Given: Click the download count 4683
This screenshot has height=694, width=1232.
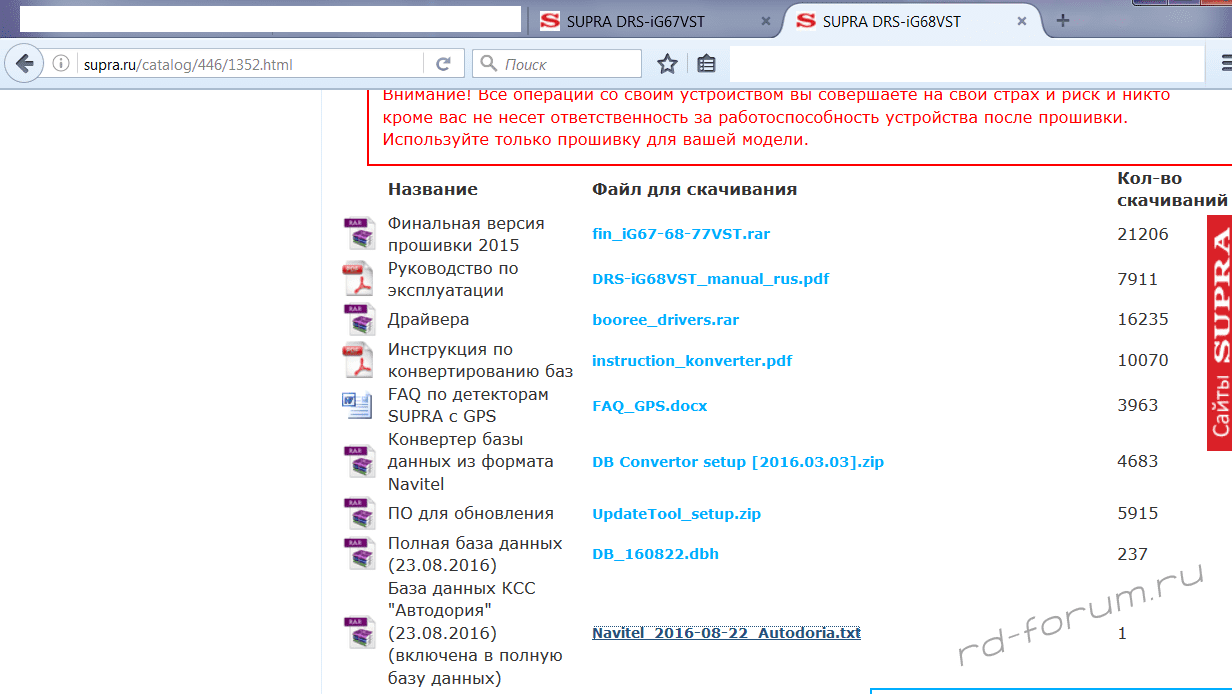Looking at the screenshot, I should pos(1138,462).
